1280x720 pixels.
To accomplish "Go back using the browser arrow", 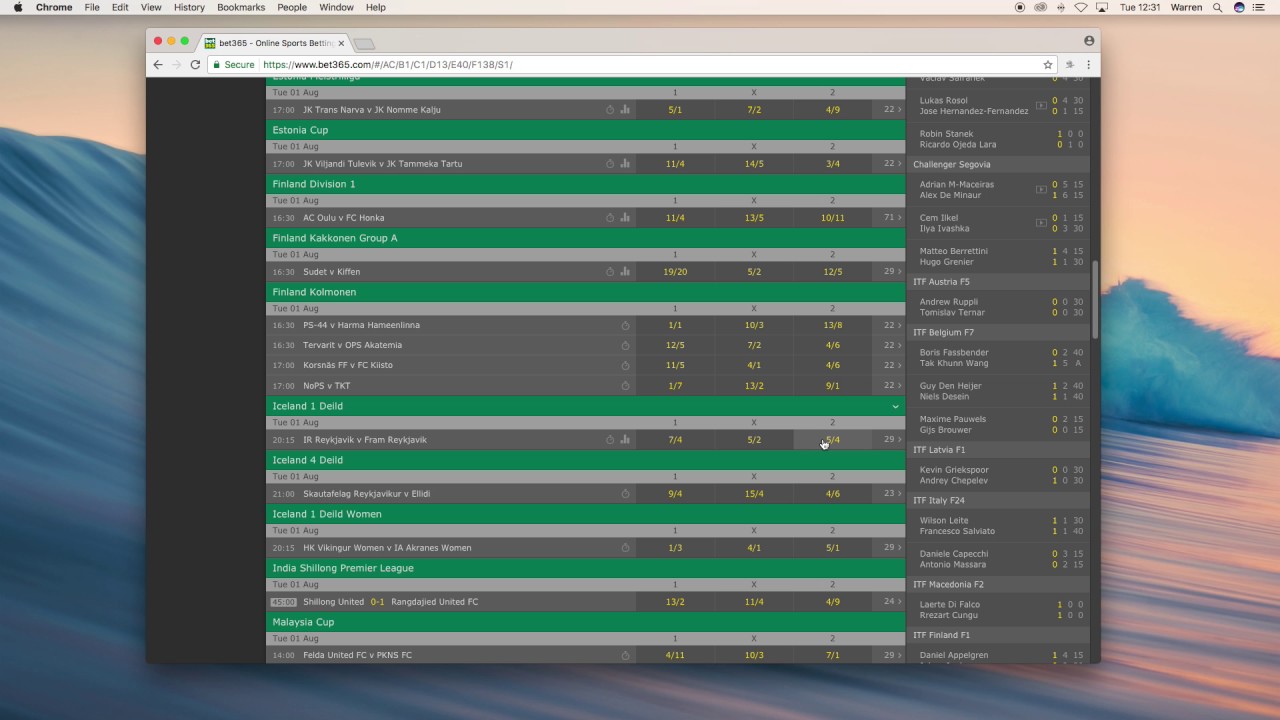I will [x=158, y=65].
